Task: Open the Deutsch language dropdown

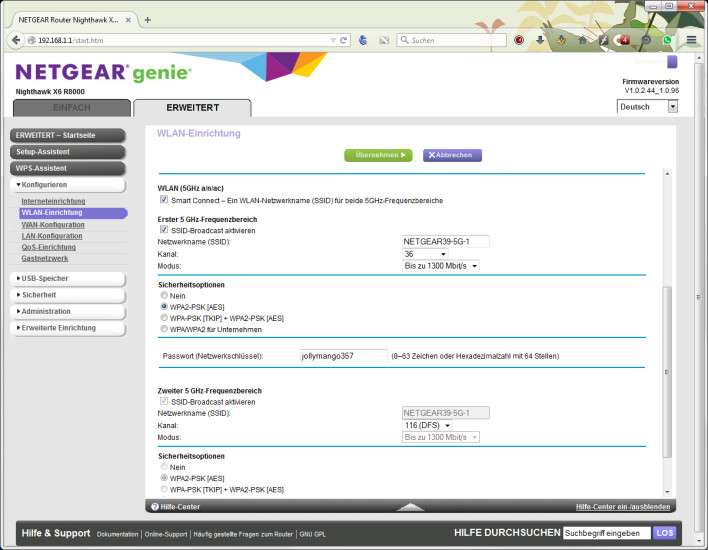Action: tap(647, 107)
